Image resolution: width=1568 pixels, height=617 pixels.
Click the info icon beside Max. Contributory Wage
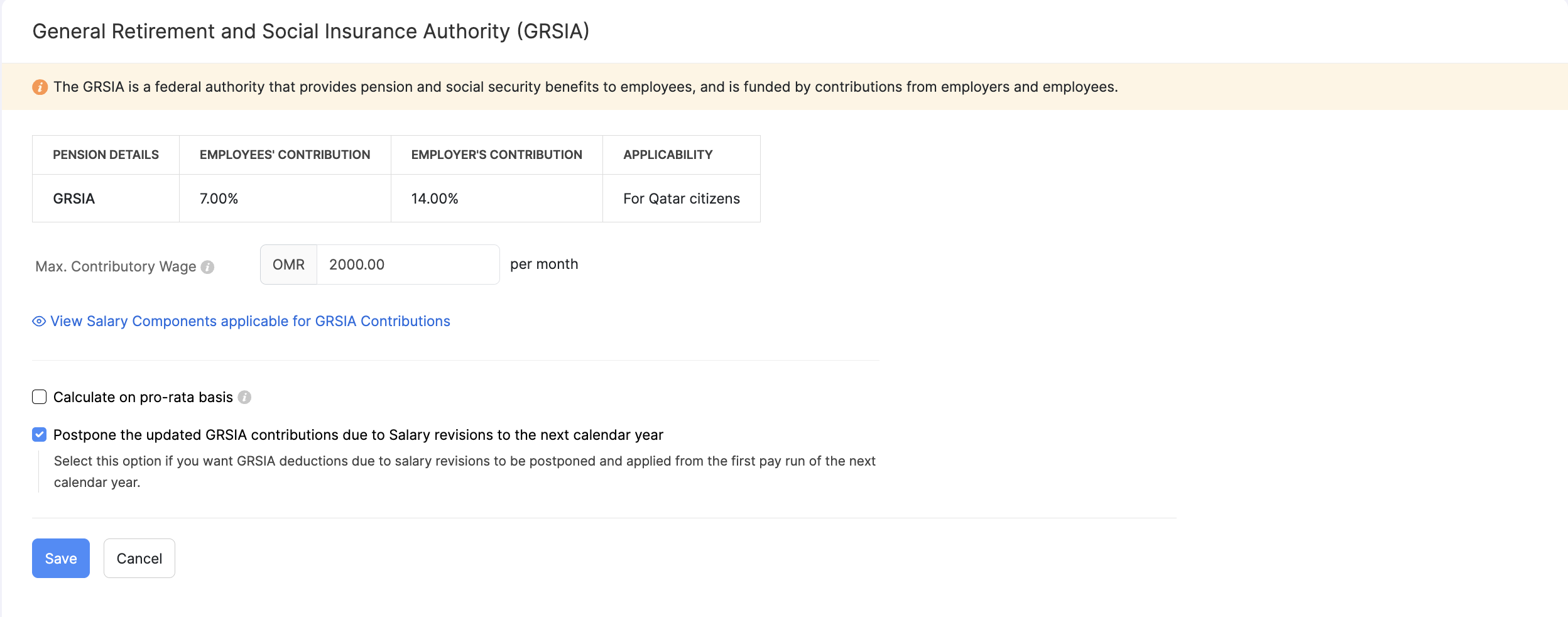[208, 267]
